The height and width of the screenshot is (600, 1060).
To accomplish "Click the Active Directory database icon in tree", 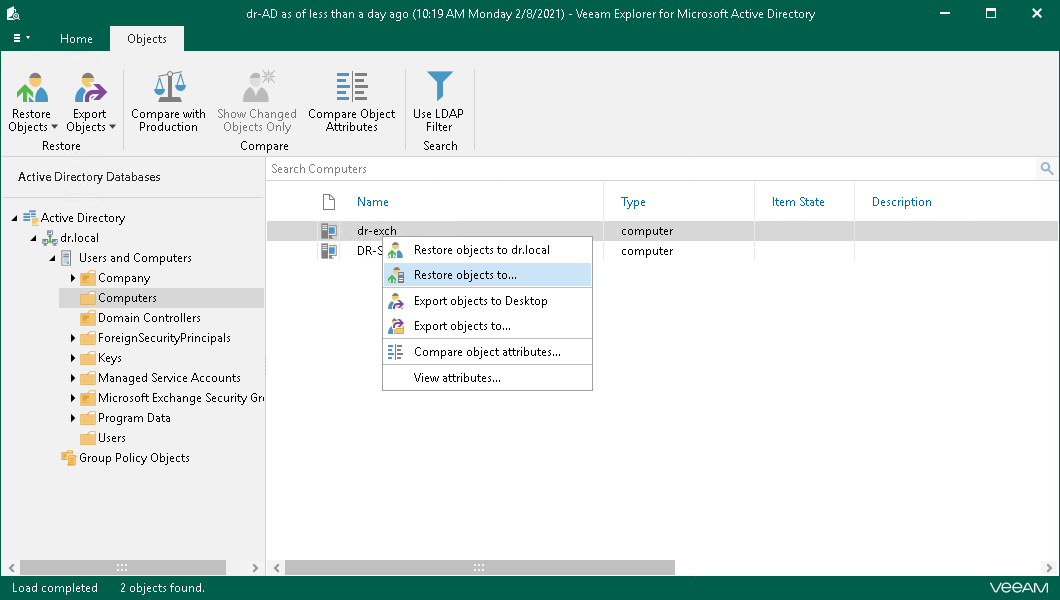I will click(30, 218).
